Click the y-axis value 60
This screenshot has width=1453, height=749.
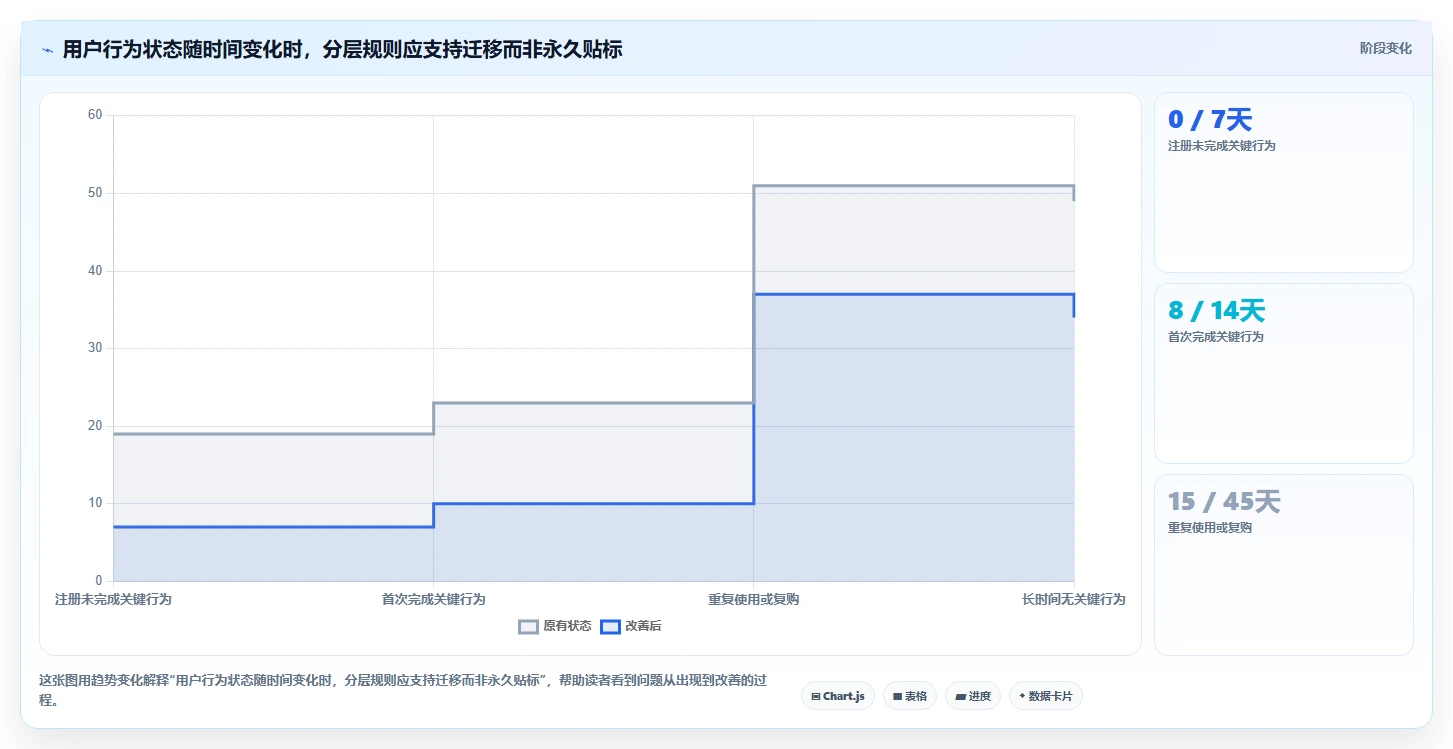[95, 115]
